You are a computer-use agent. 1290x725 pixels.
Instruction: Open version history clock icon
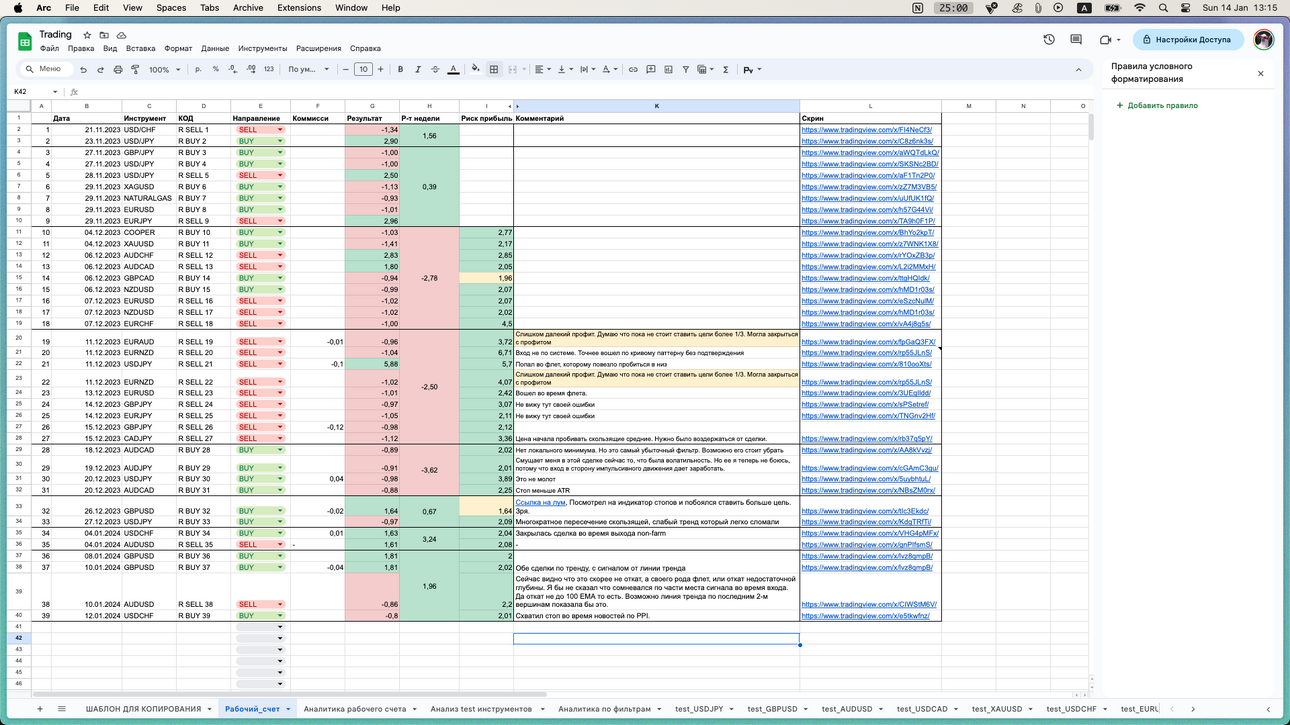pyautogui.click(x=1049, y=40)
